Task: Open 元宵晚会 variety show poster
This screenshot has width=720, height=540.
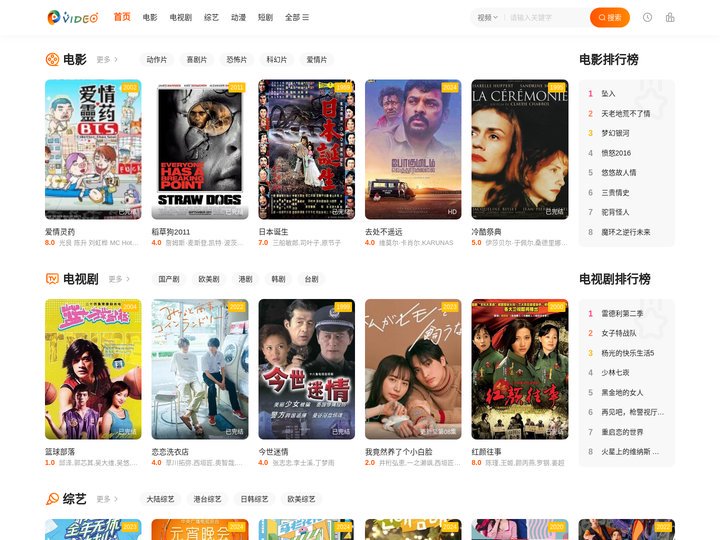Action: click(200, 529)
